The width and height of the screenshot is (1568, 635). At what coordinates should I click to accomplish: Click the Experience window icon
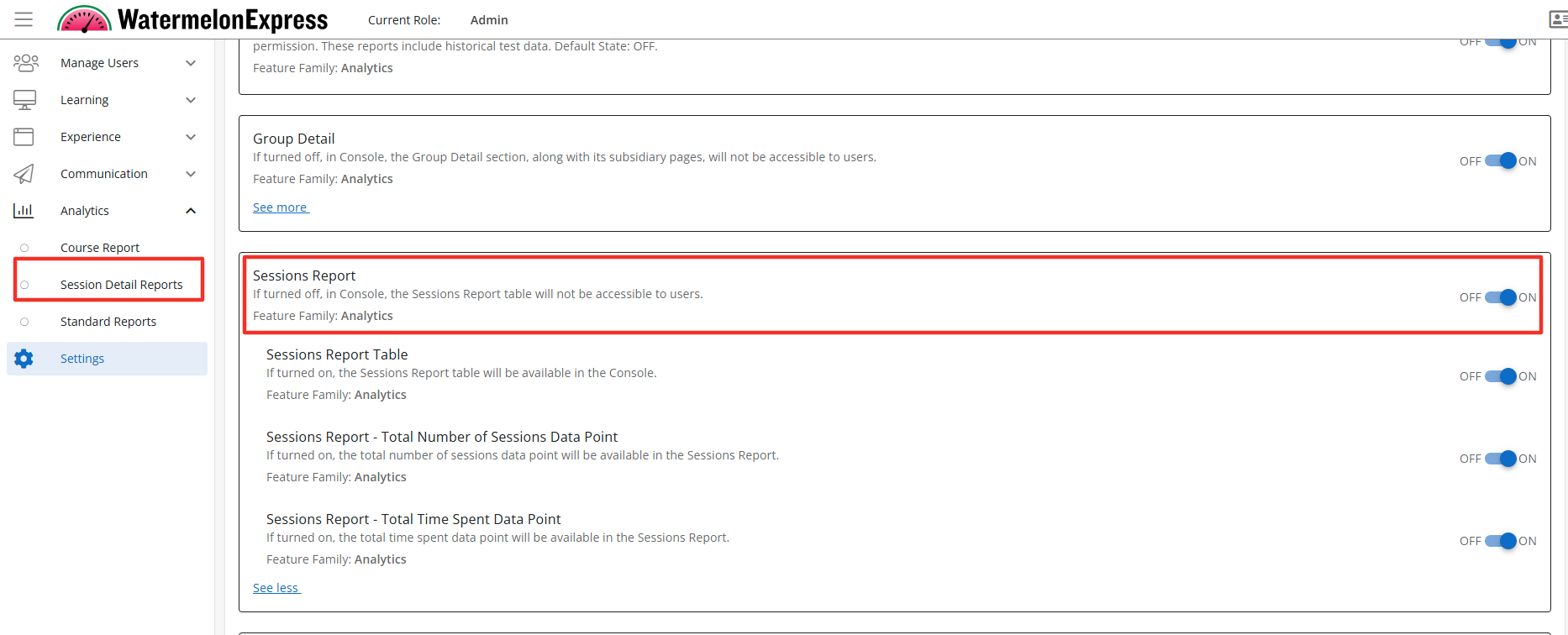(24, 137)
